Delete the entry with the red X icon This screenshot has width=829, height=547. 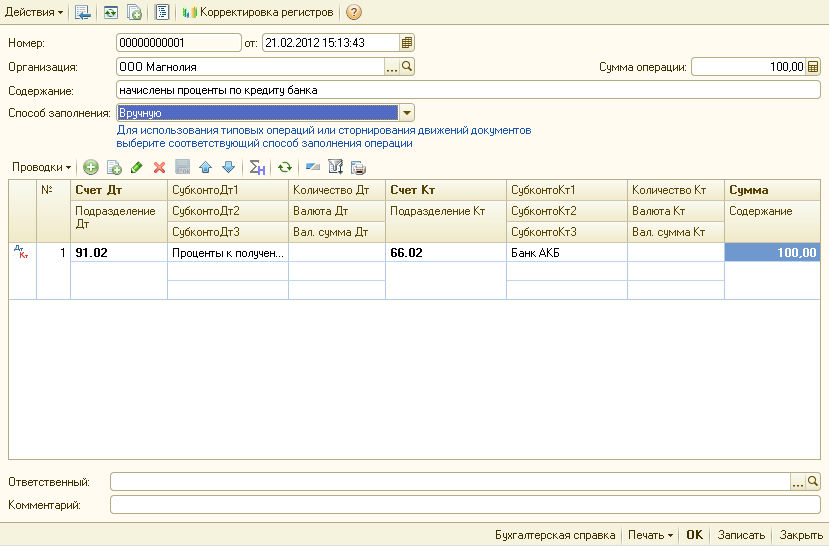[x=159, y=168]
